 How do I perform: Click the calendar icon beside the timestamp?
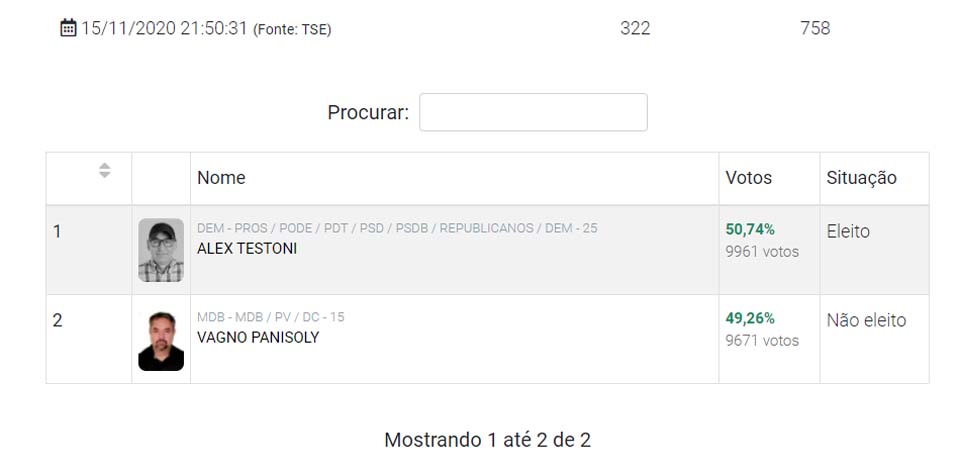68,28
